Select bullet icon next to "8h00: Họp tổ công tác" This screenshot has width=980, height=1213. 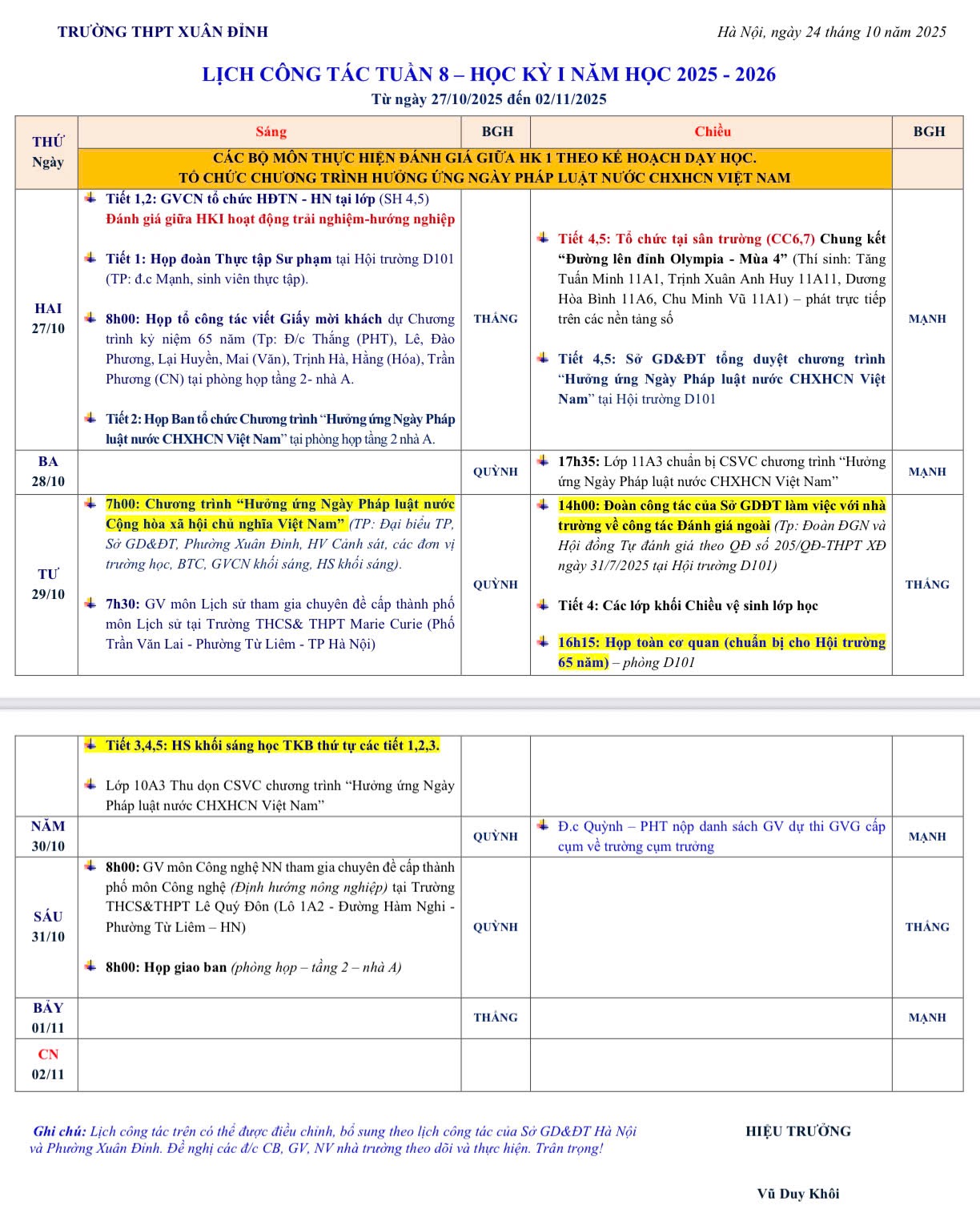[x=90, y=318]
